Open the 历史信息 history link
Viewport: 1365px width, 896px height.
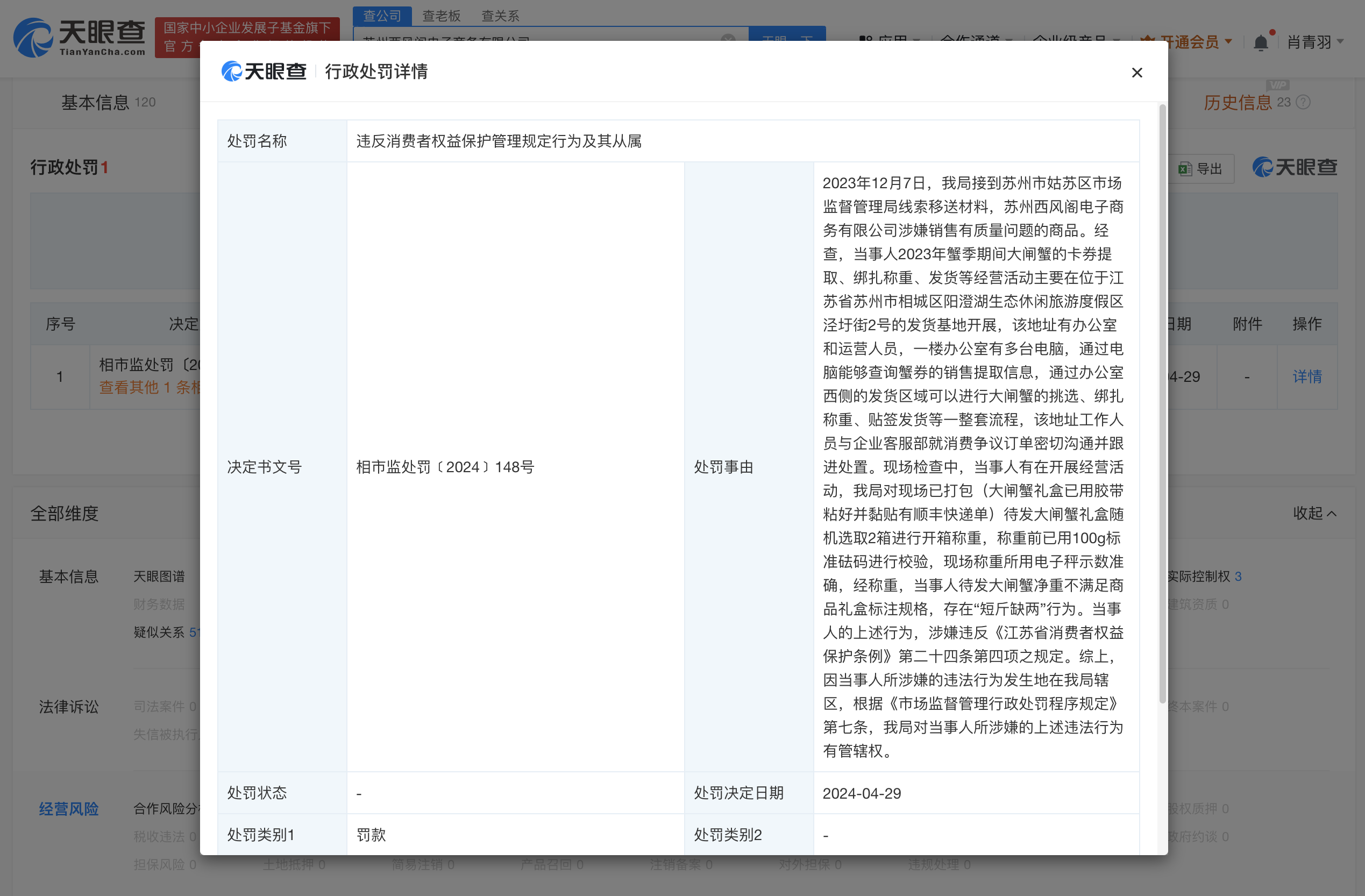click(1238, 102)
